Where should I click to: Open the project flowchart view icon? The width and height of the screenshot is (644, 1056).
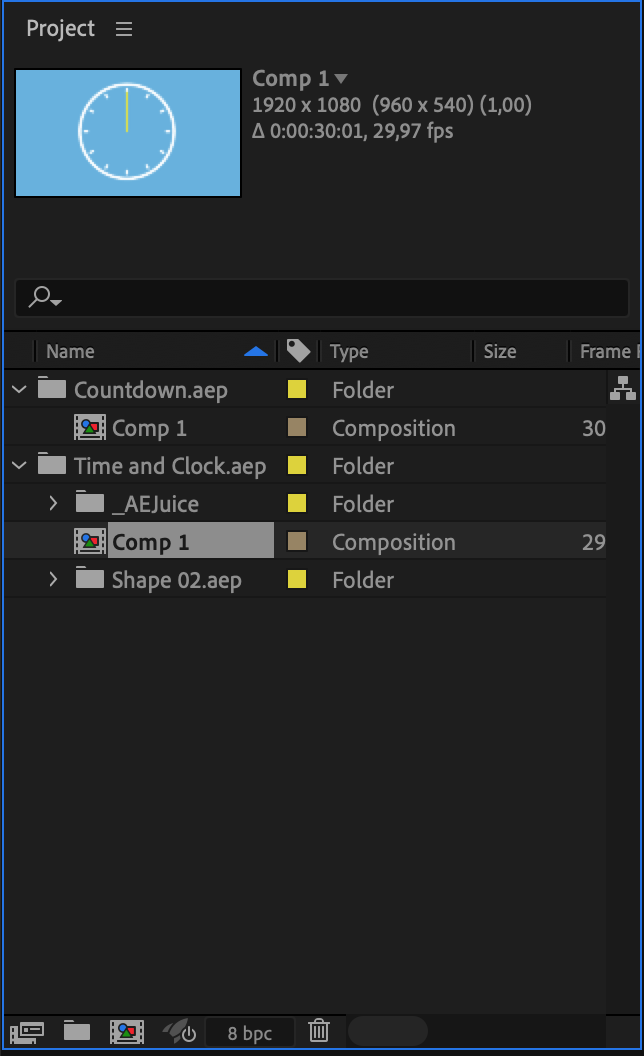point(622,388)
